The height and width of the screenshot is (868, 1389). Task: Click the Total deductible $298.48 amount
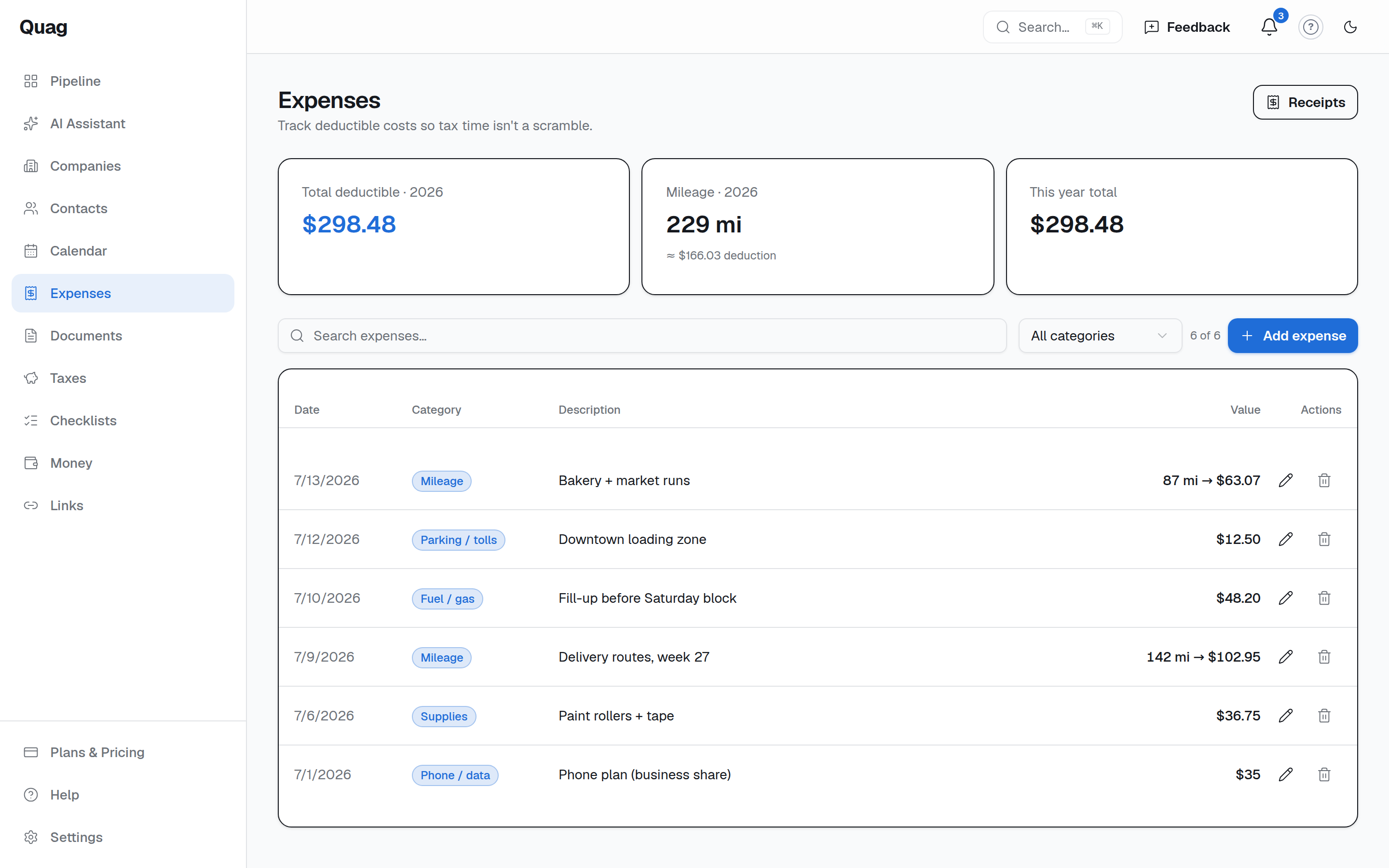tap(349, 224)
